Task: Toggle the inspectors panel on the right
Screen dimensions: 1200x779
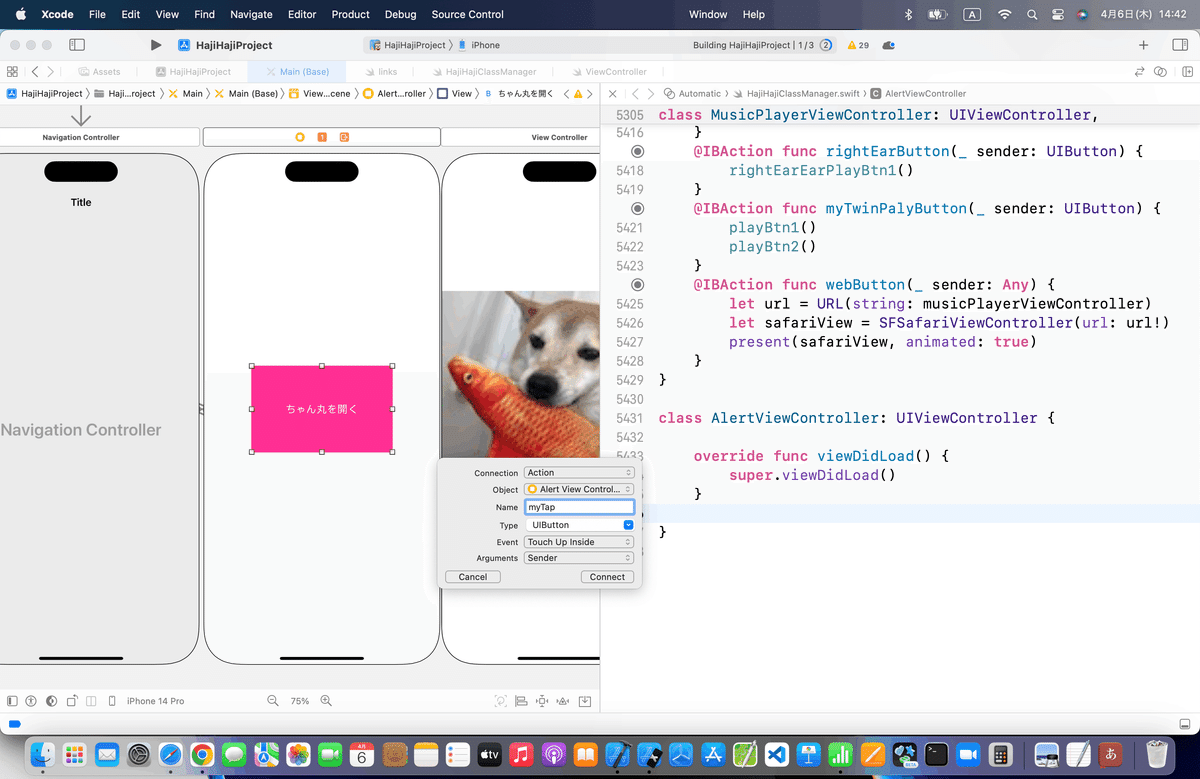Action: pos(1179,45)
